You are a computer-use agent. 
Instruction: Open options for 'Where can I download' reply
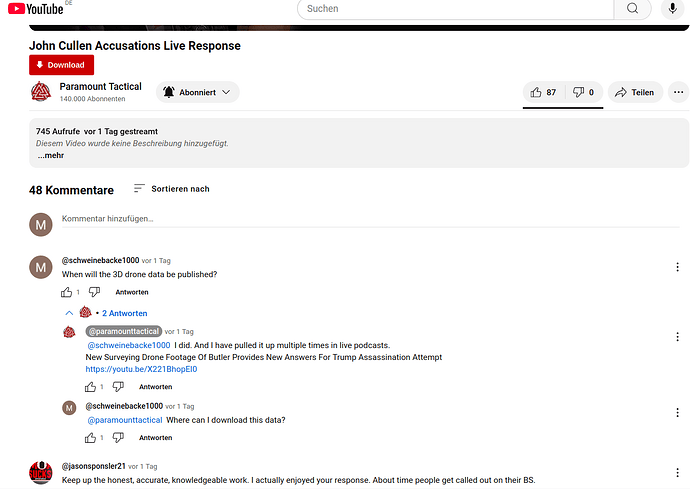[x=677, y=413]
